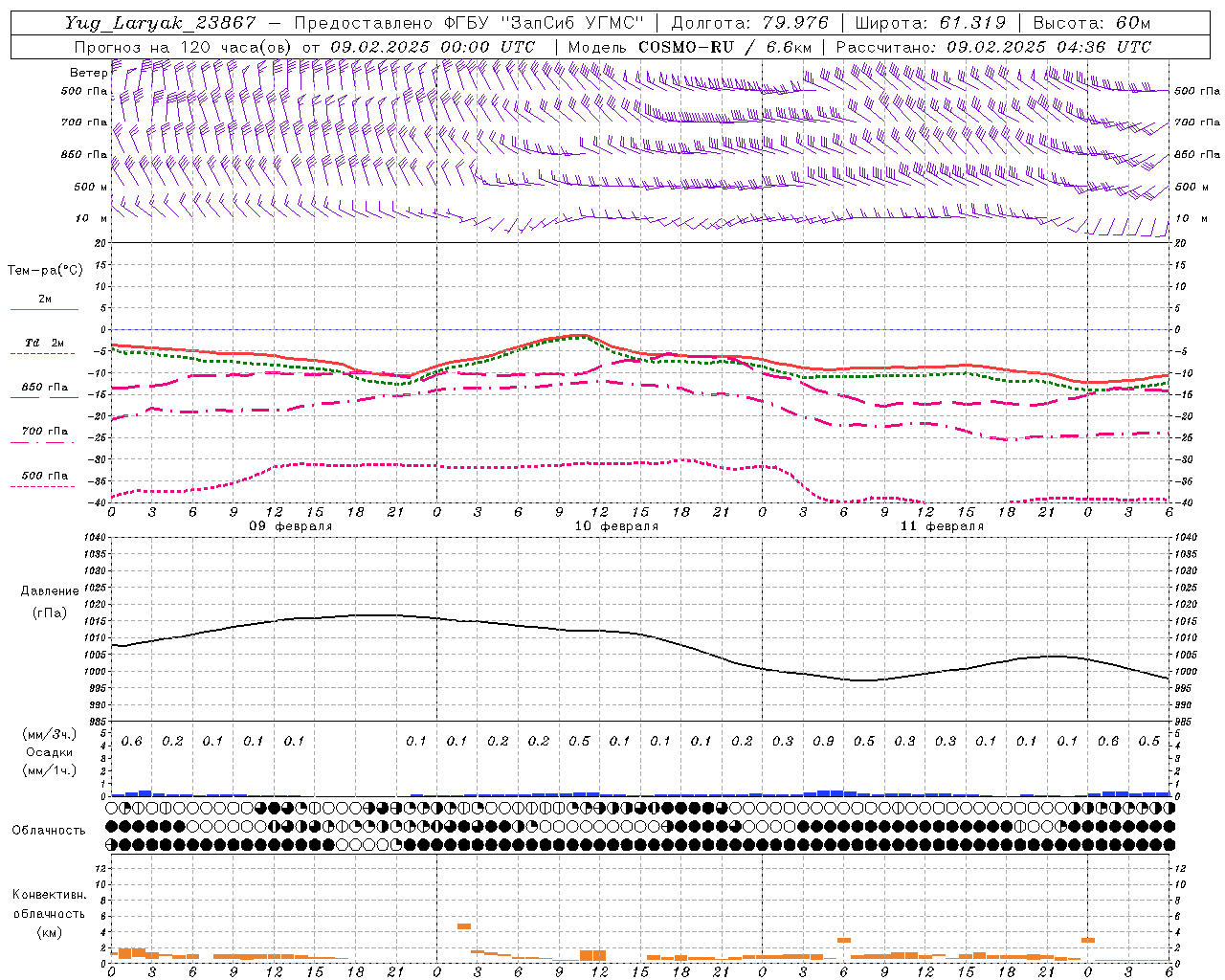Click the Ветер panel label
The width and height of the screenshot is (1225, 980).
pos(88,73)
